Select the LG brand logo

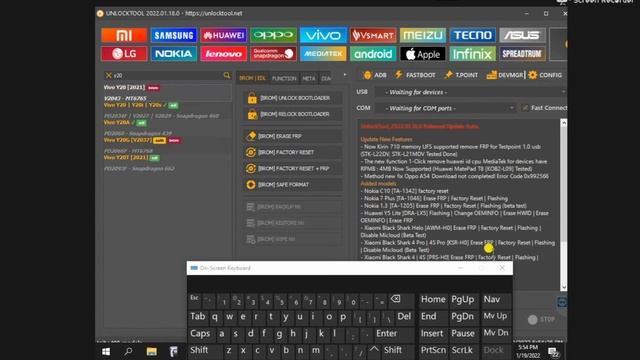[x=124, y=53]
